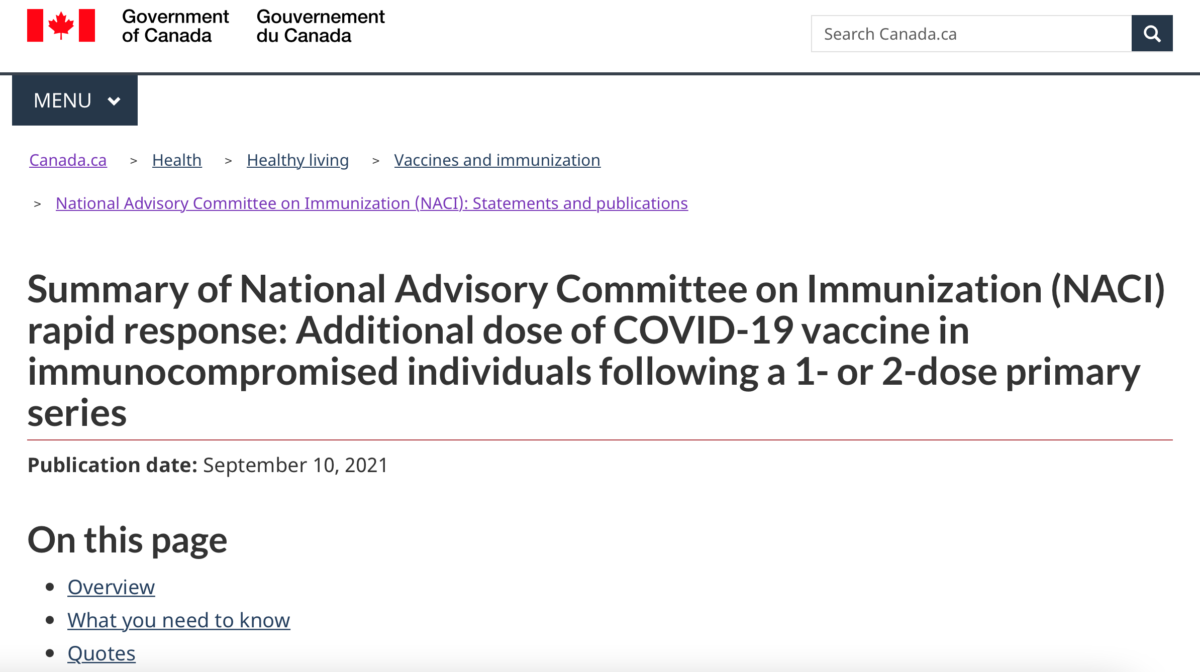Click the Gouvernement du Canada French text
1200x672 pixels.
(320, 26)
